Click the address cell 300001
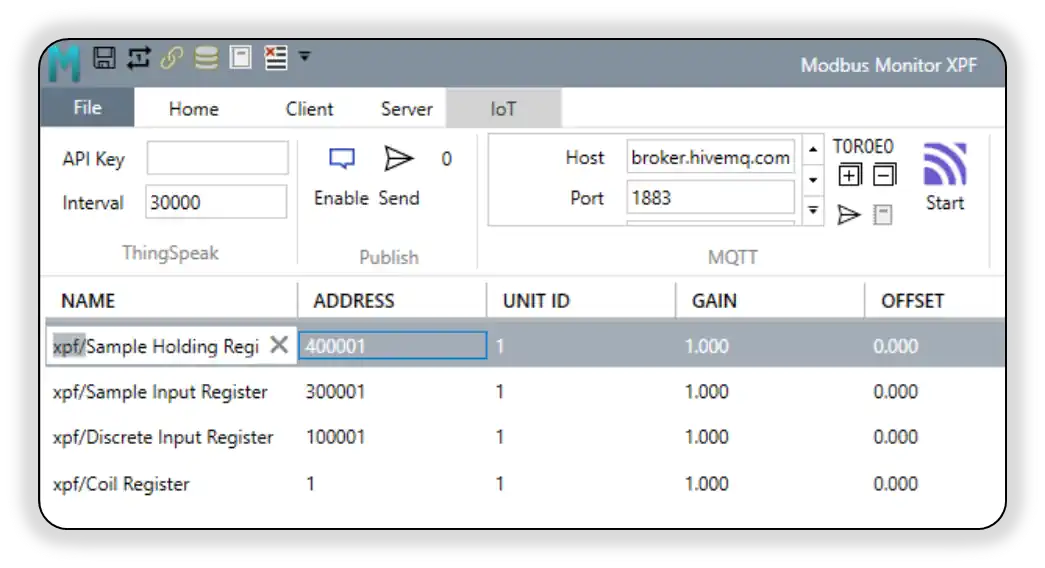The image size is (1045, 568). coord(335,391)
